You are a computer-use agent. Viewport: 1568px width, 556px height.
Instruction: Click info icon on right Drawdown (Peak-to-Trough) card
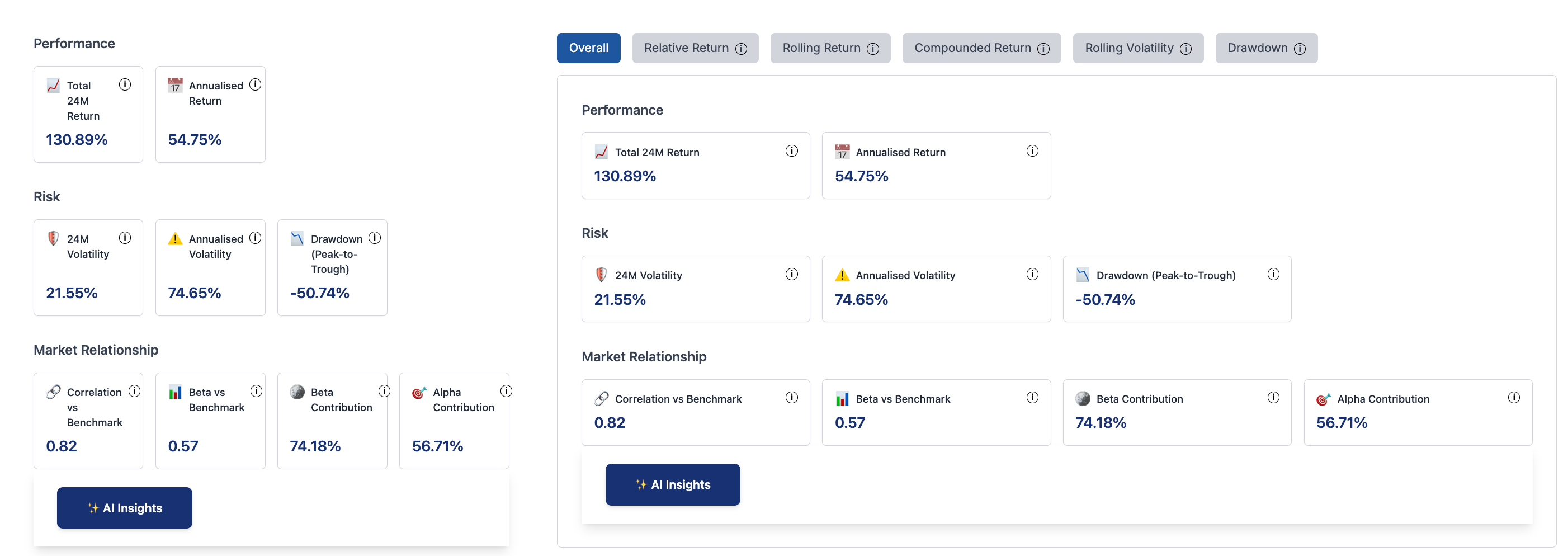point(1273,274)
